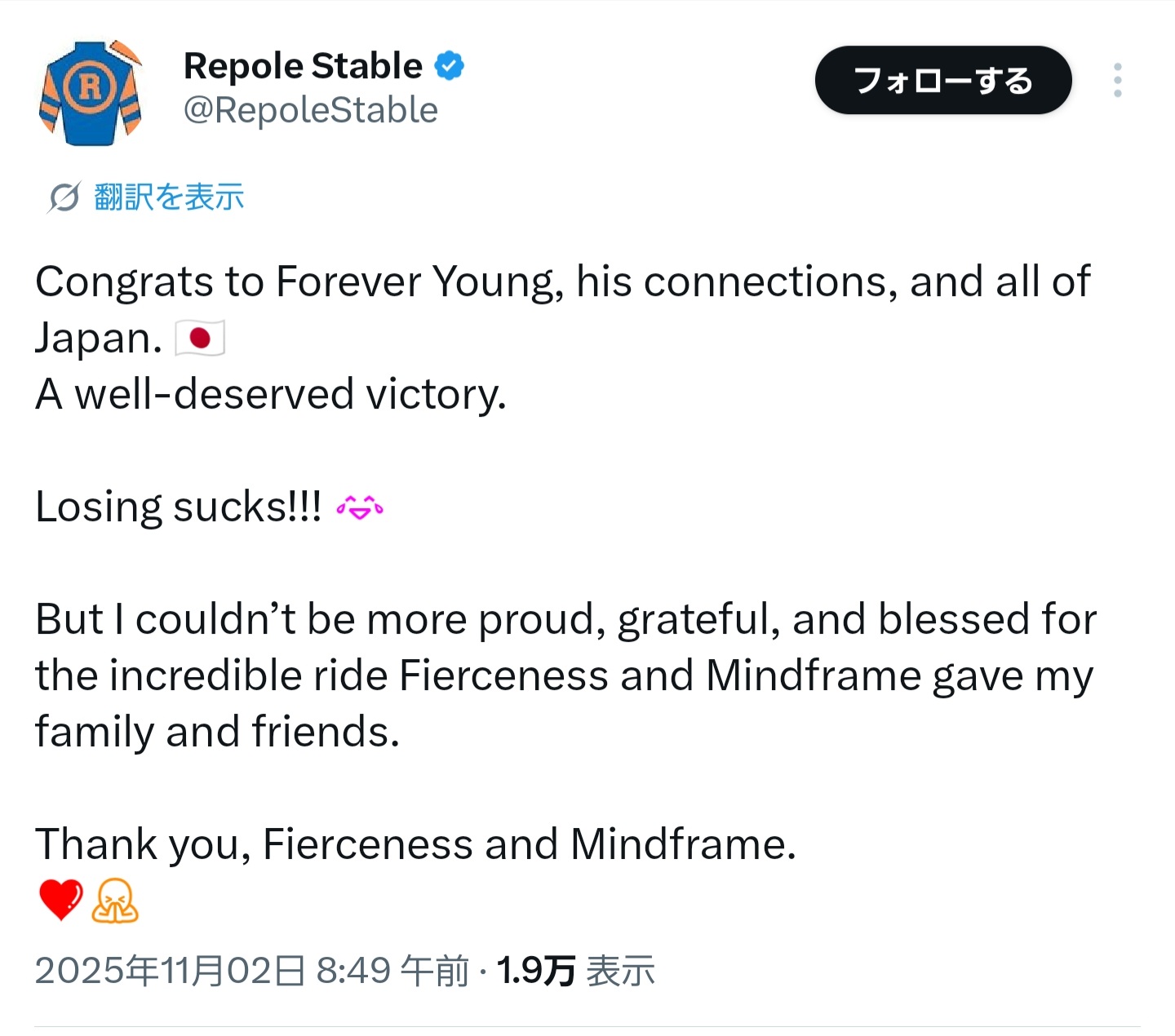
Task: Open the Repole Stable profile avatar
Action: 91,92
